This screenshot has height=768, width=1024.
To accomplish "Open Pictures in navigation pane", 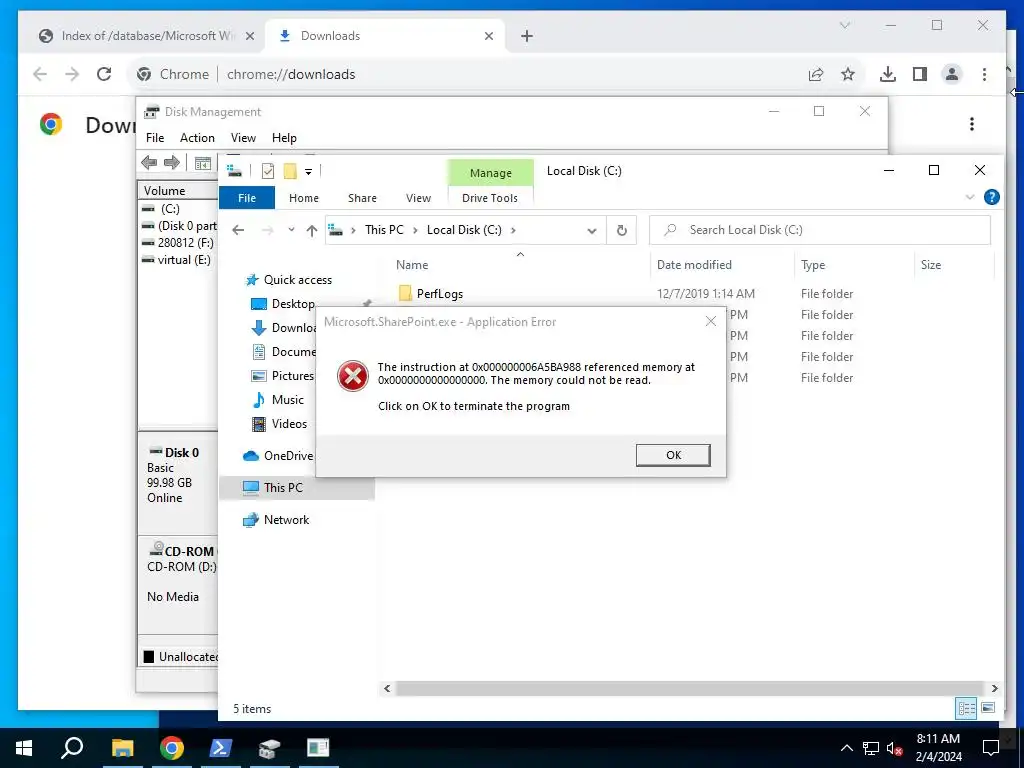I will coord(293,376).
